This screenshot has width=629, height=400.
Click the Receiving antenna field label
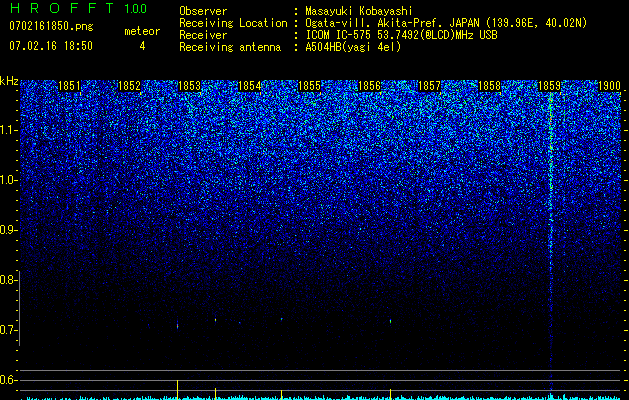point(230,47)
